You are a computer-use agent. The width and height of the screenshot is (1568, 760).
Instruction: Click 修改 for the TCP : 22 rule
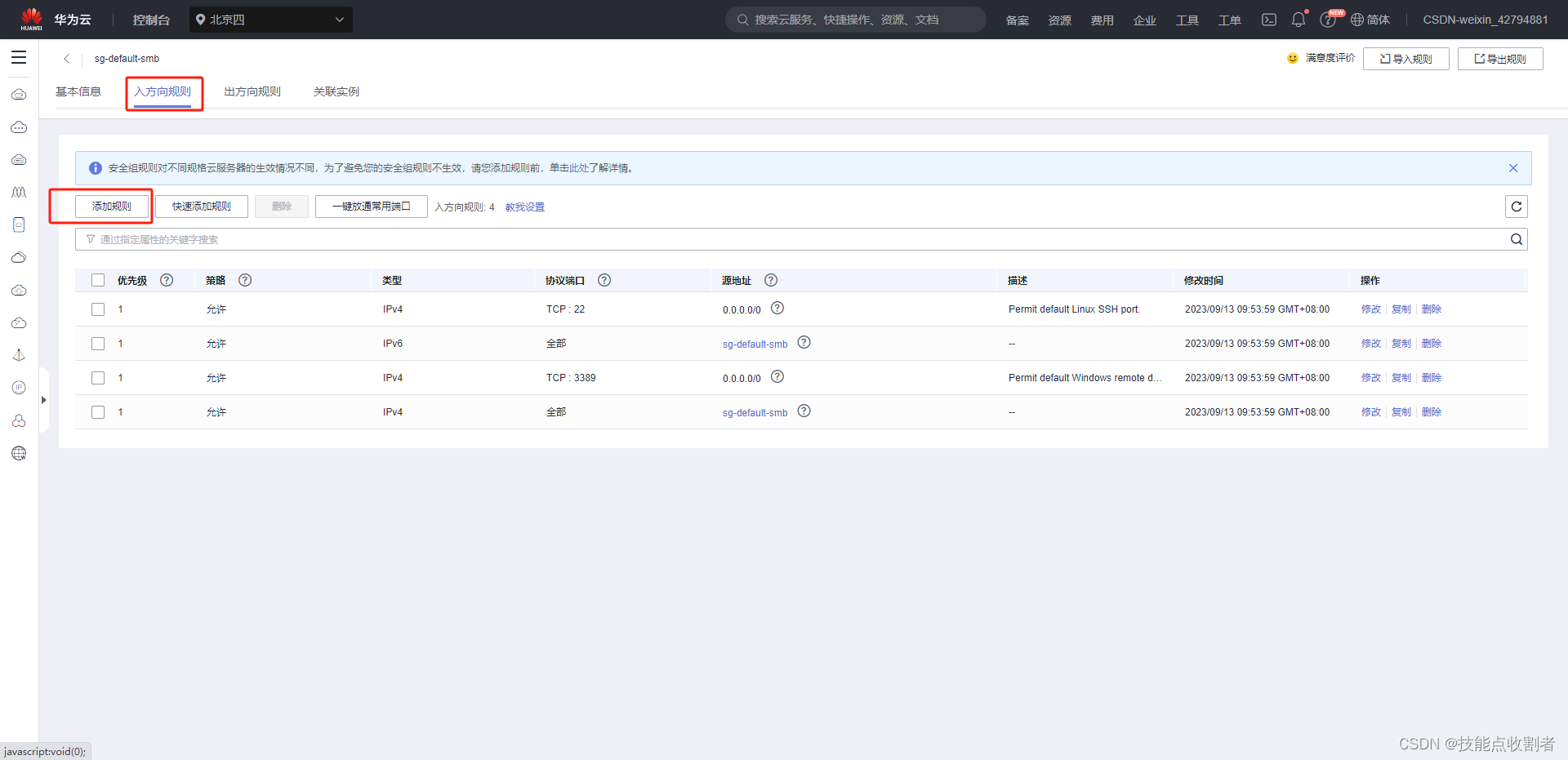[x=1371, y=309]
